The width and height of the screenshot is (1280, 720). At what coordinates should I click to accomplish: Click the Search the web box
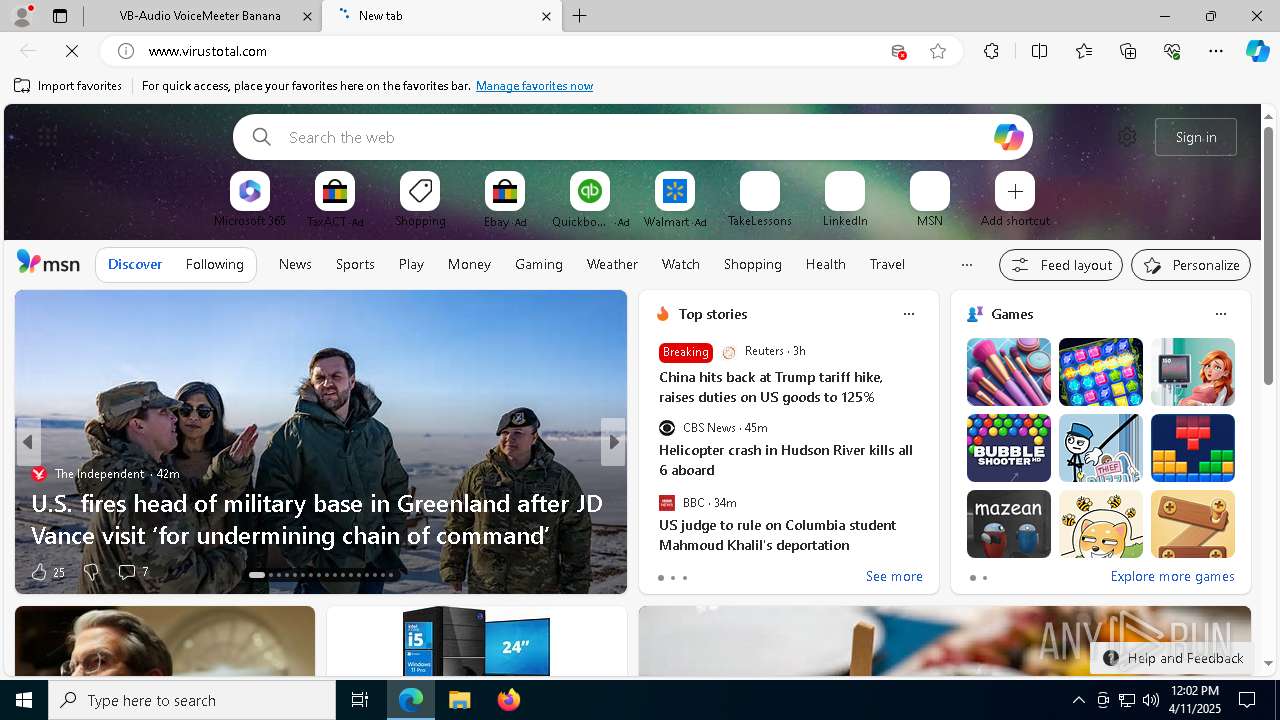(632, 137)
